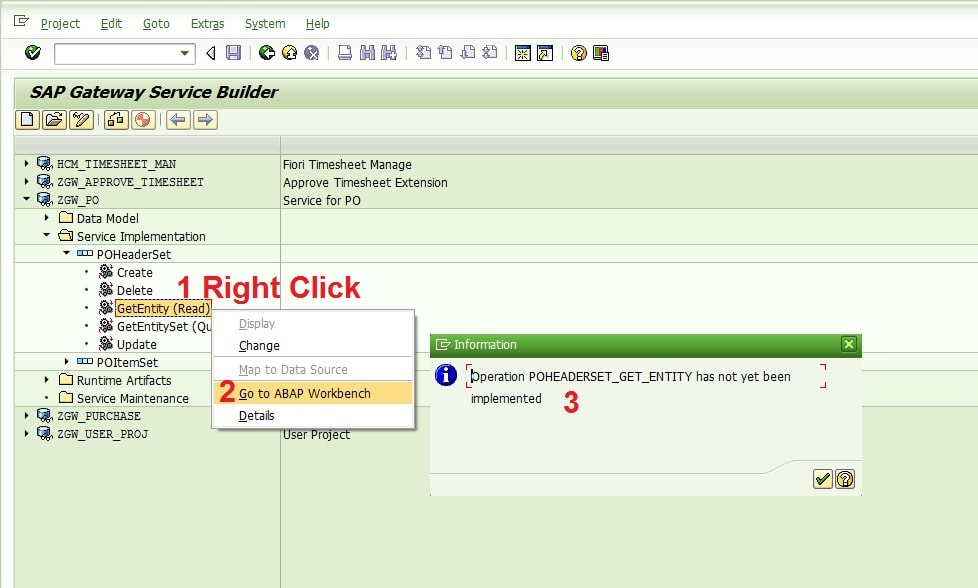Click into the transaction command field

pos(117,54)
